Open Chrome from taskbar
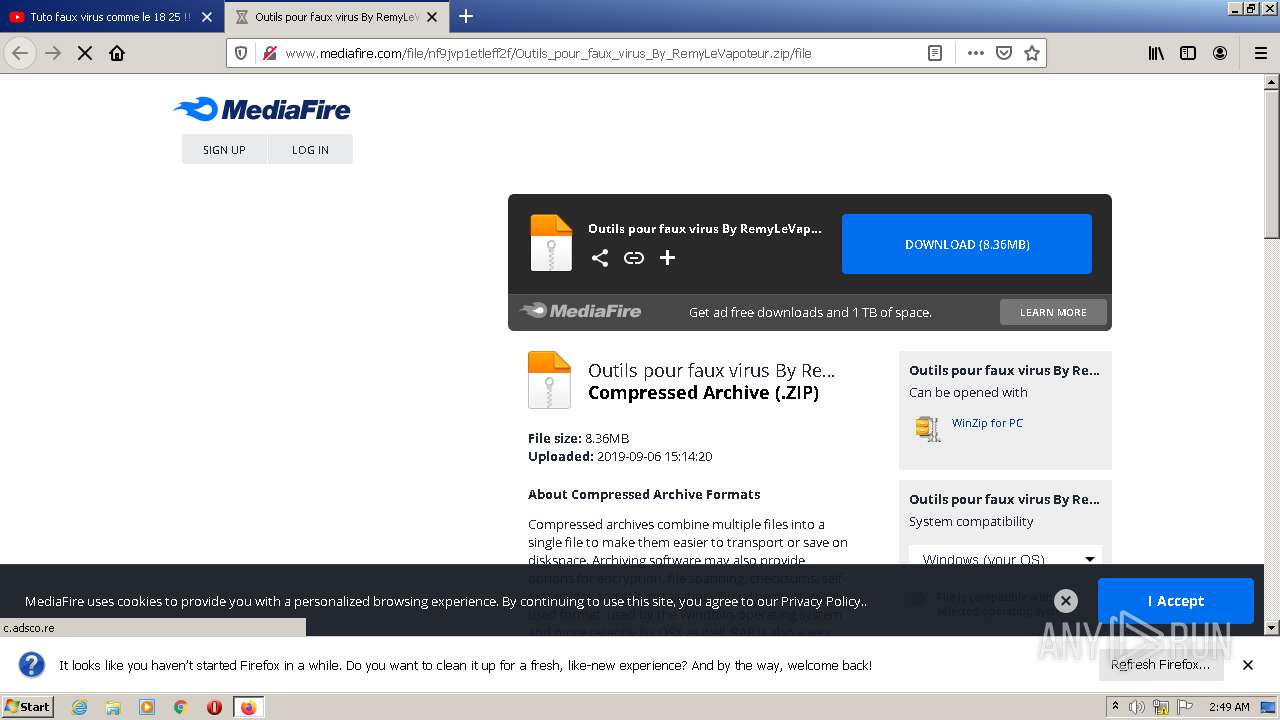 (181, 707)
